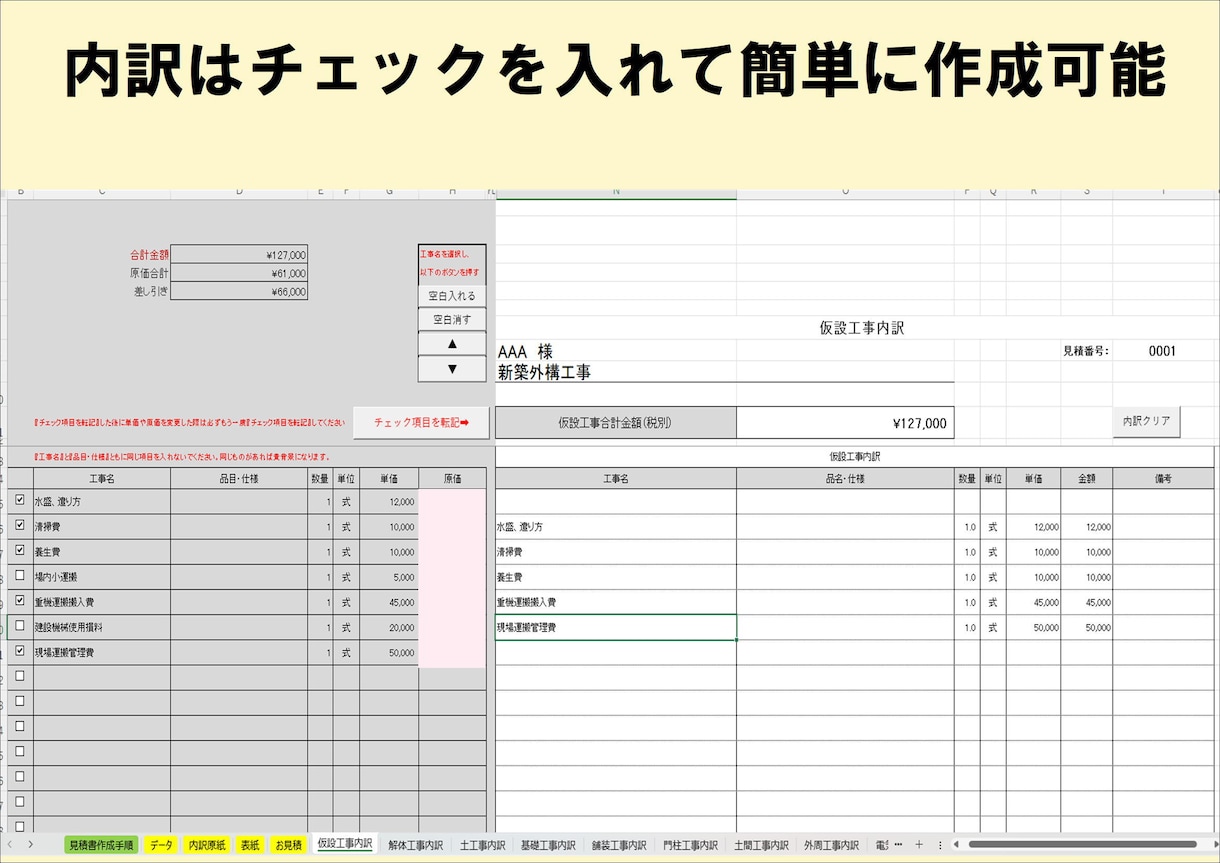This screenshot has height=863, width=1220.
Task: Click the 金額 50,000 cell in right table
Action: coord(1087,628)
